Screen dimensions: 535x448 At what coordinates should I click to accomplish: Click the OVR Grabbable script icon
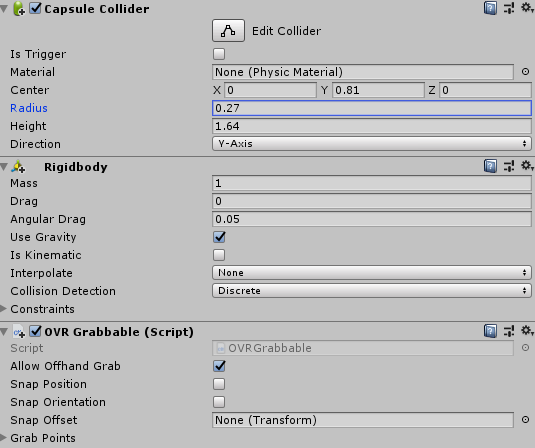click(19, 332)
